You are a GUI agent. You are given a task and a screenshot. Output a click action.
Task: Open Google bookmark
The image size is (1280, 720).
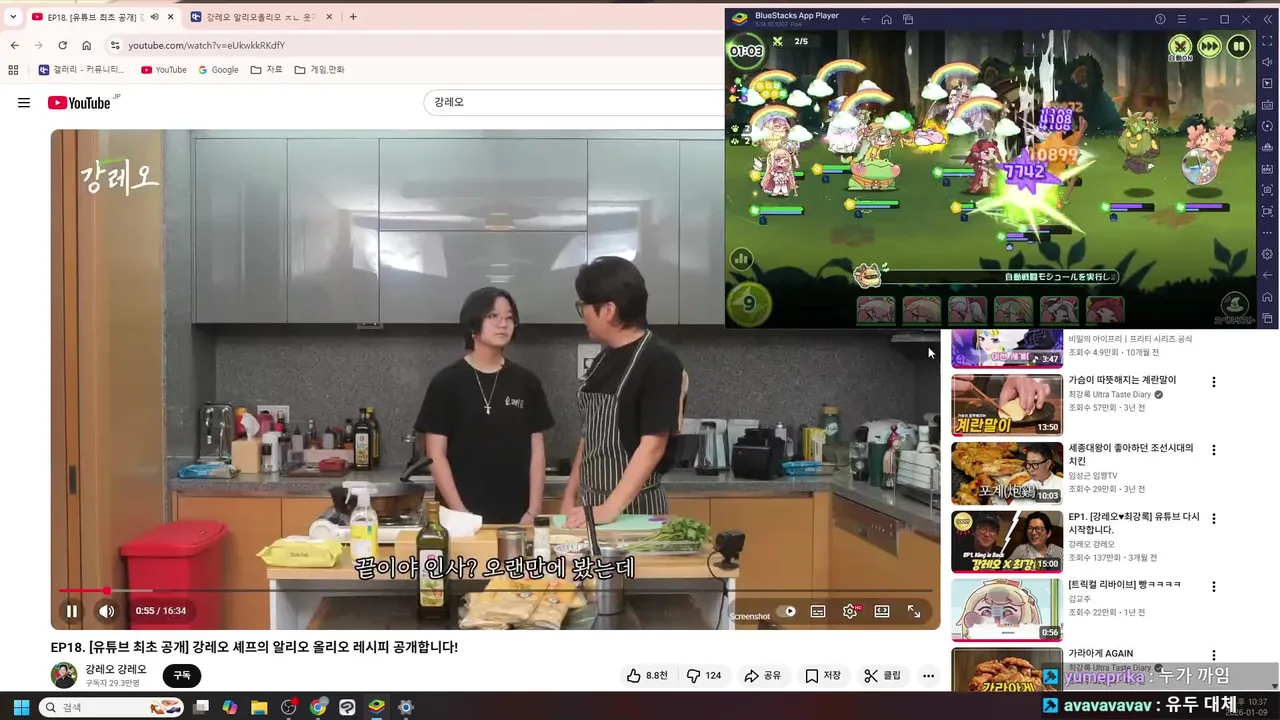pyautogui.click(x=218, y=70)
